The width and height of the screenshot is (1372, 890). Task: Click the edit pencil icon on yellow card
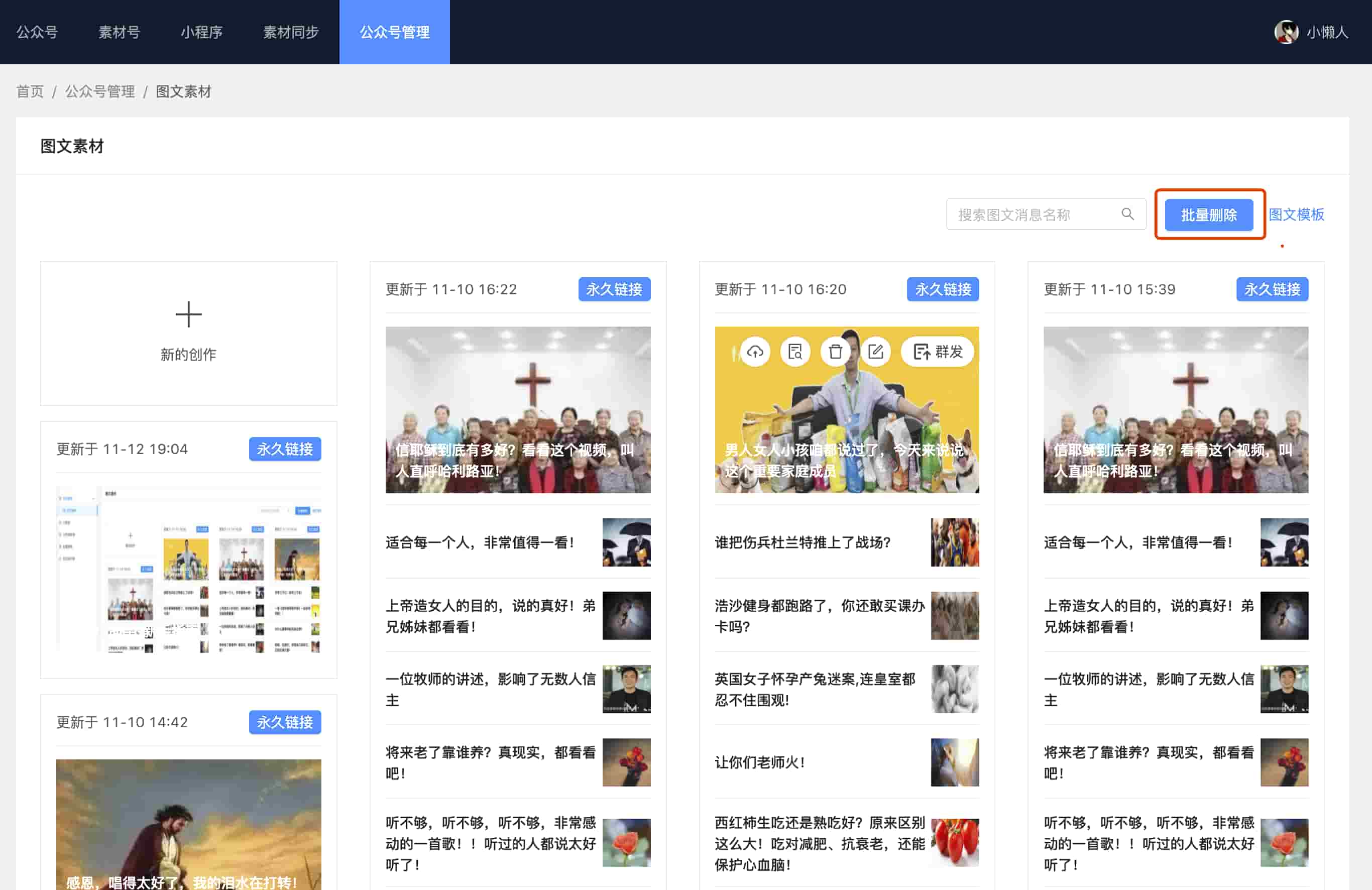(x=876, y=352)
